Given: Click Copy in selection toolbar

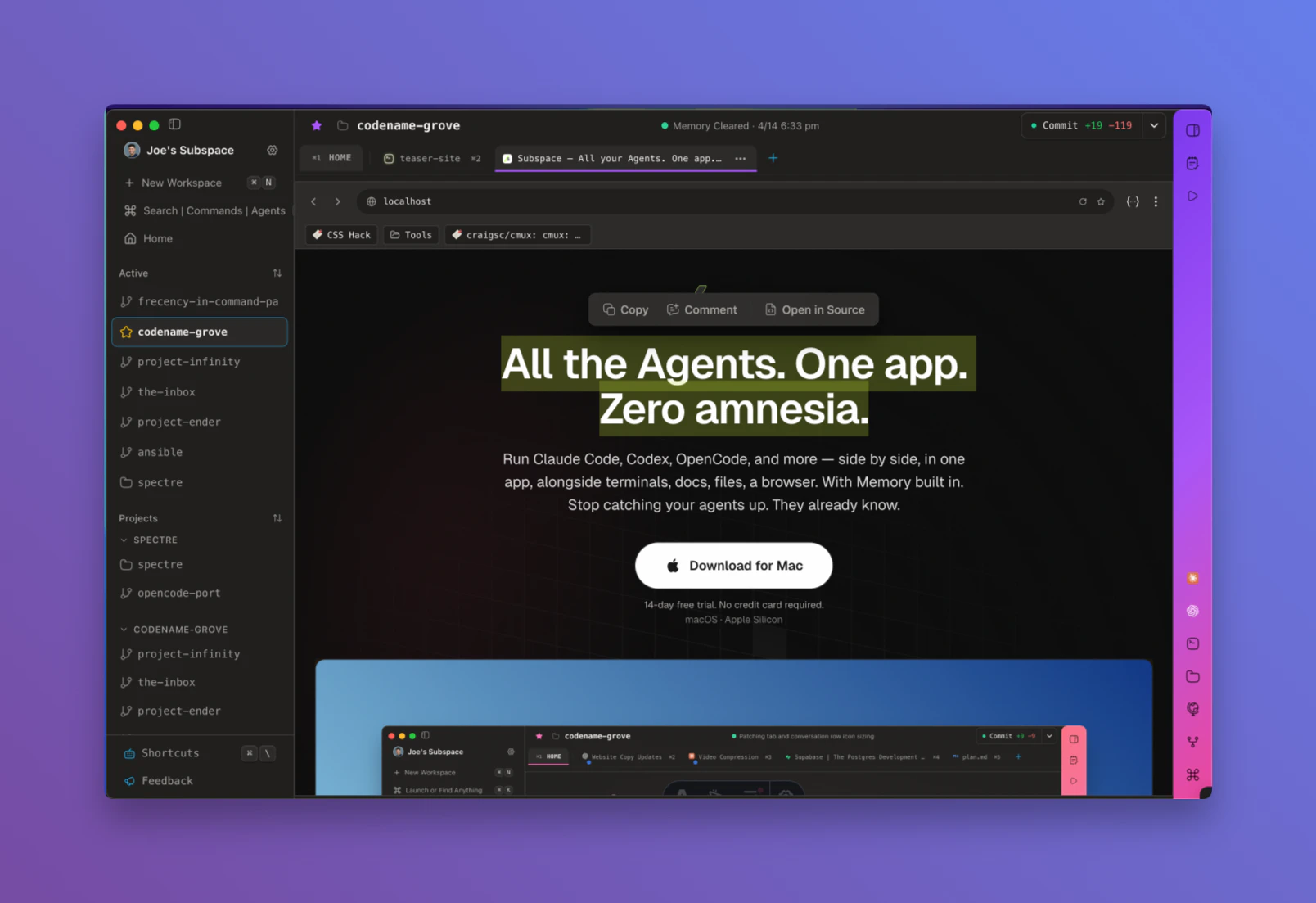Looking at the screenshot, I should tap(625, 309).
